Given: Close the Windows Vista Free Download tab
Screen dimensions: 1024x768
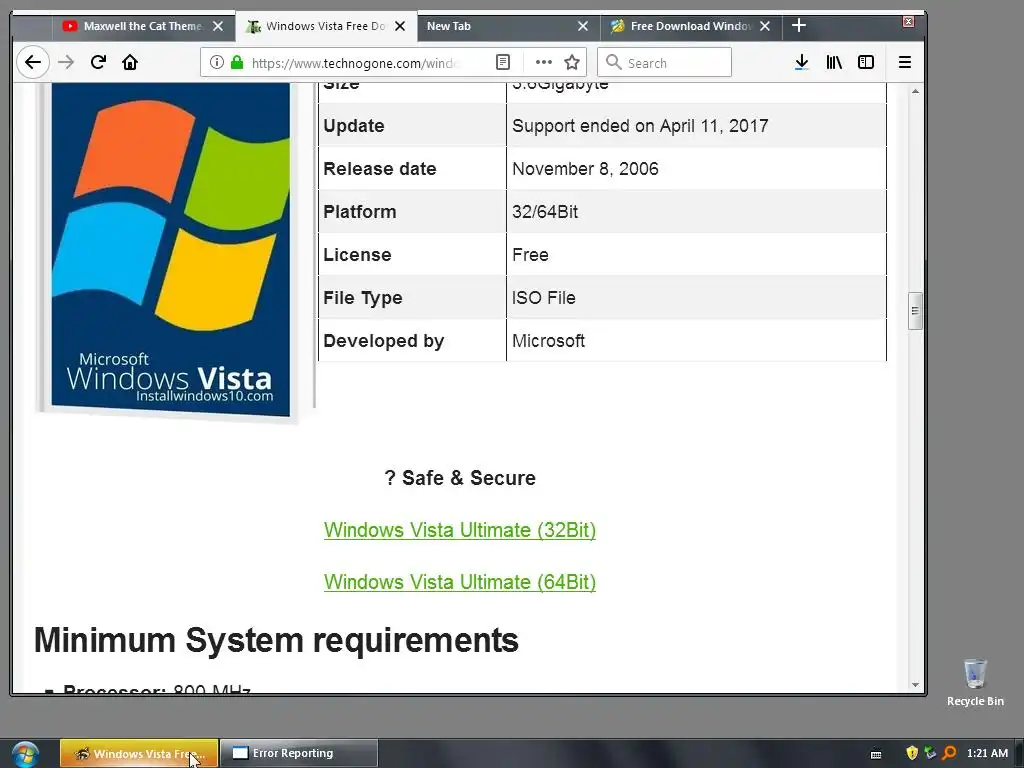Looking at the screenshot, I should 400,26.
